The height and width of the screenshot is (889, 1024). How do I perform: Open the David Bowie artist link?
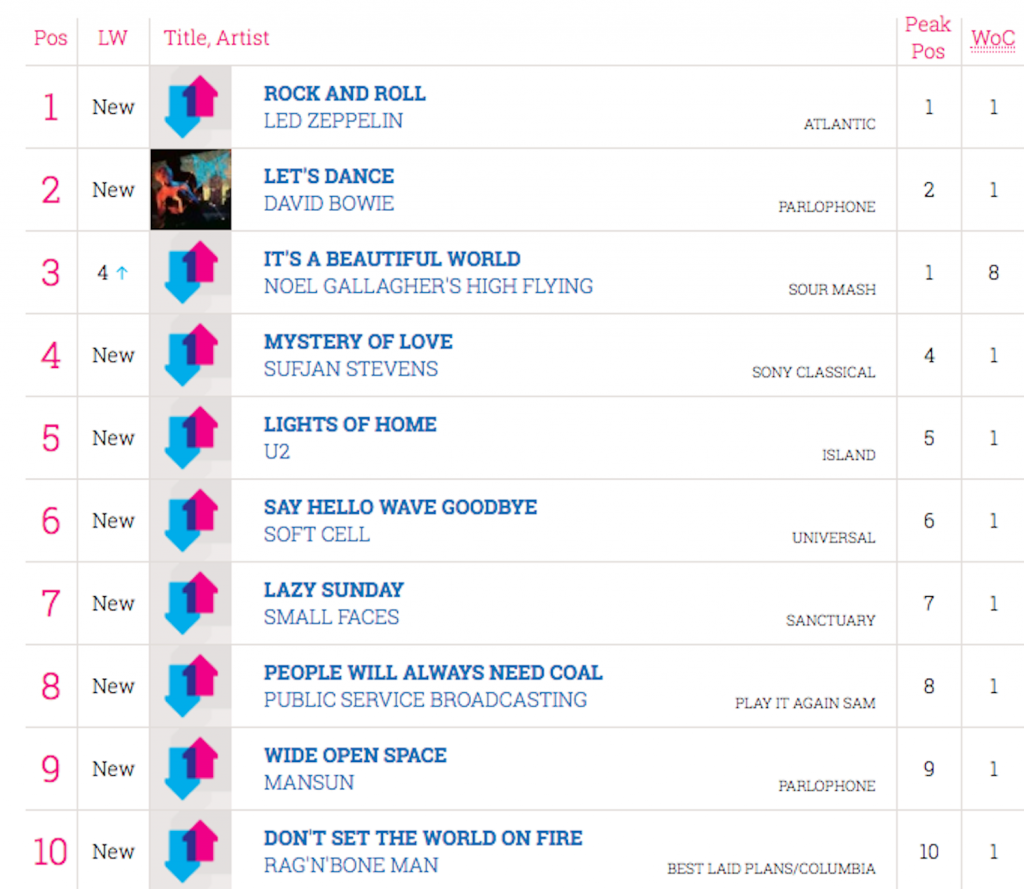[x=328, y=204]
